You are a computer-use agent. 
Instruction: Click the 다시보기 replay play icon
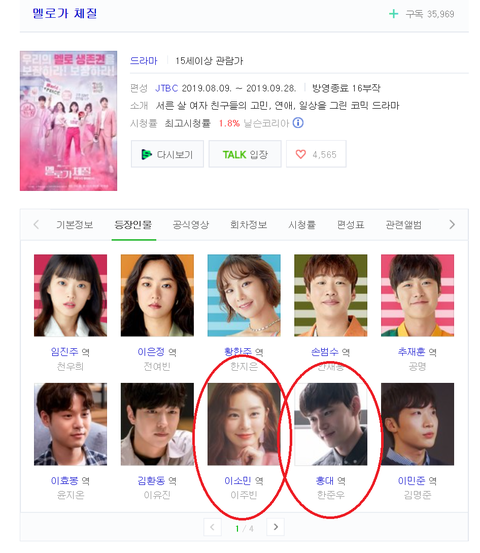click(146, 154)
